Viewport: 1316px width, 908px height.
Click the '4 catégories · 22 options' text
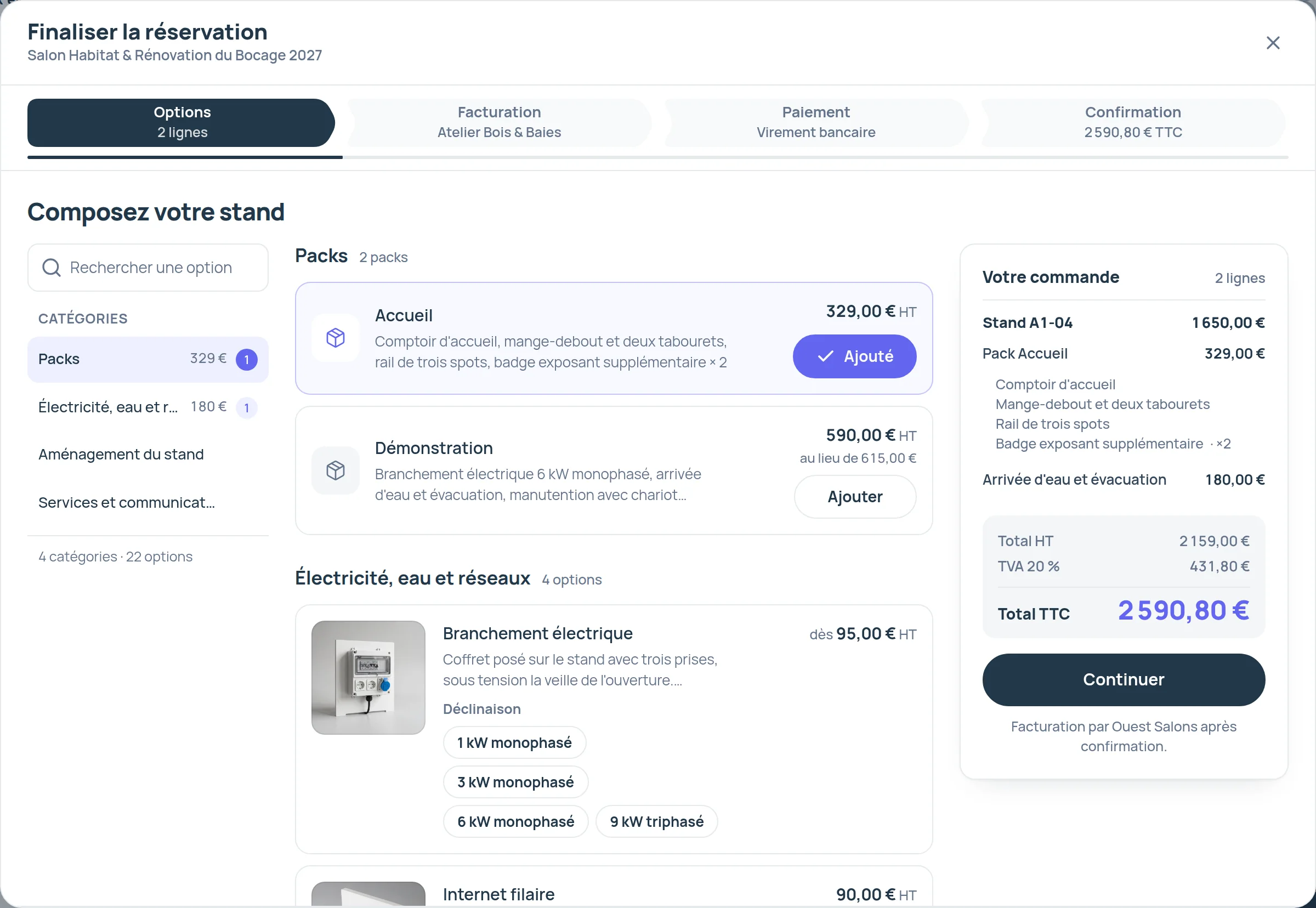[x=116, y=557]
